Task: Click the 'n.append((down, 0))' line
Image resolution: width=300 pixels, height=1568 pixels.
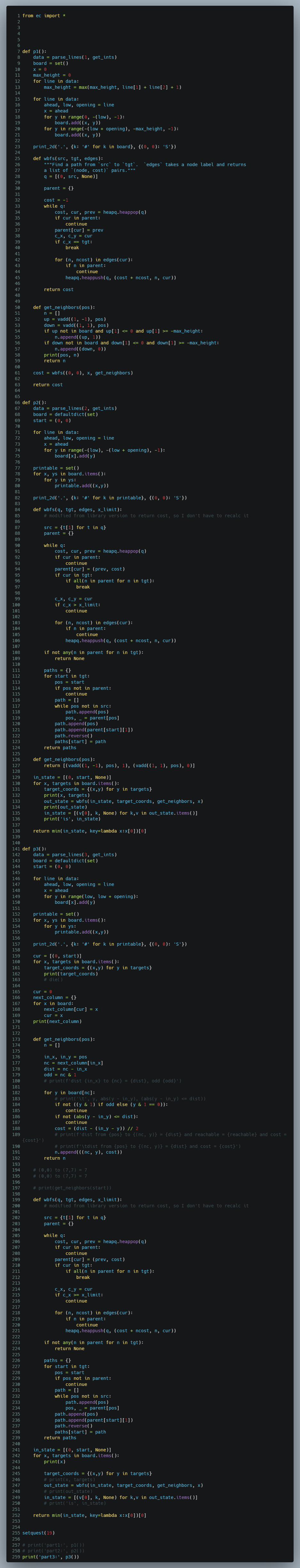Action: (x=81, y=350)
